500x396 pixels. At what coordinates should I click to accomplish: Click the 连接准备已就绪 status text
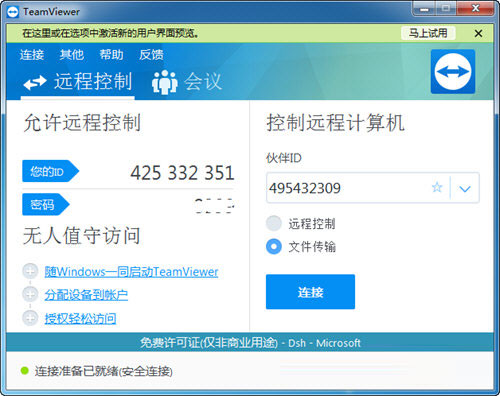(x=104, y=371)
